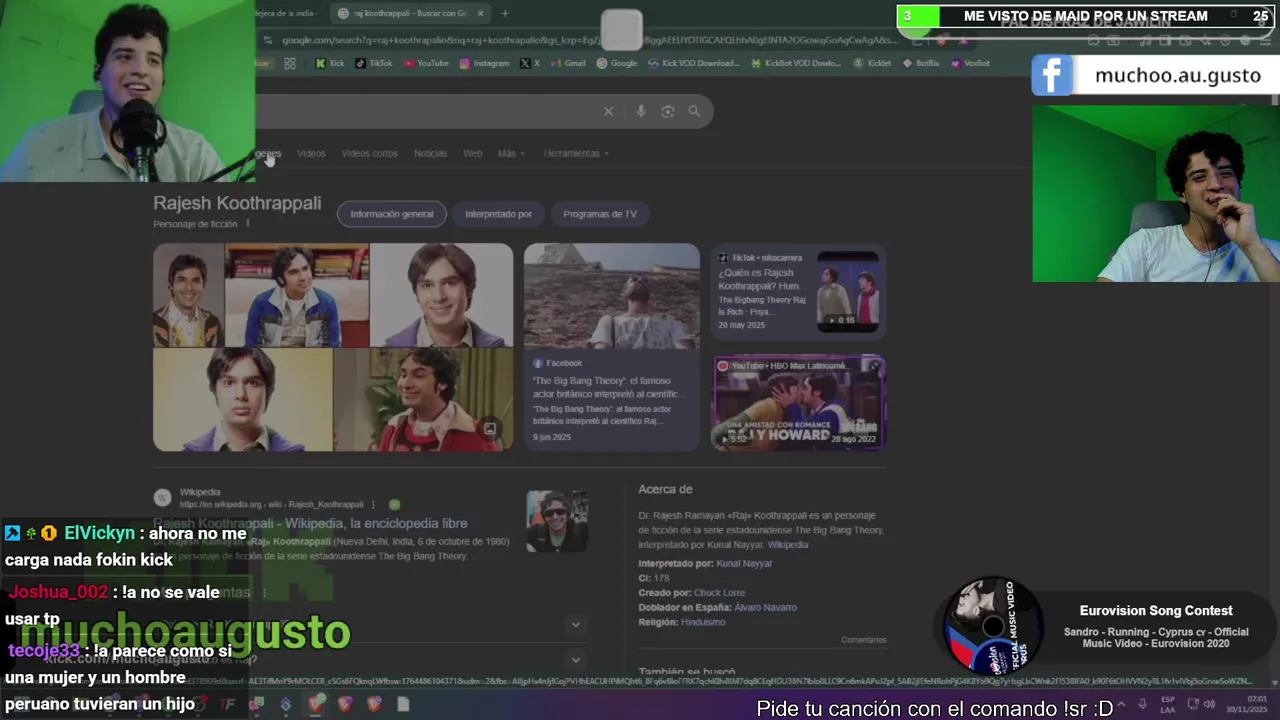The height and width of the screenshot is (720, 1280).
Task: Click inside the Google search input field
Action: (425, 111)
